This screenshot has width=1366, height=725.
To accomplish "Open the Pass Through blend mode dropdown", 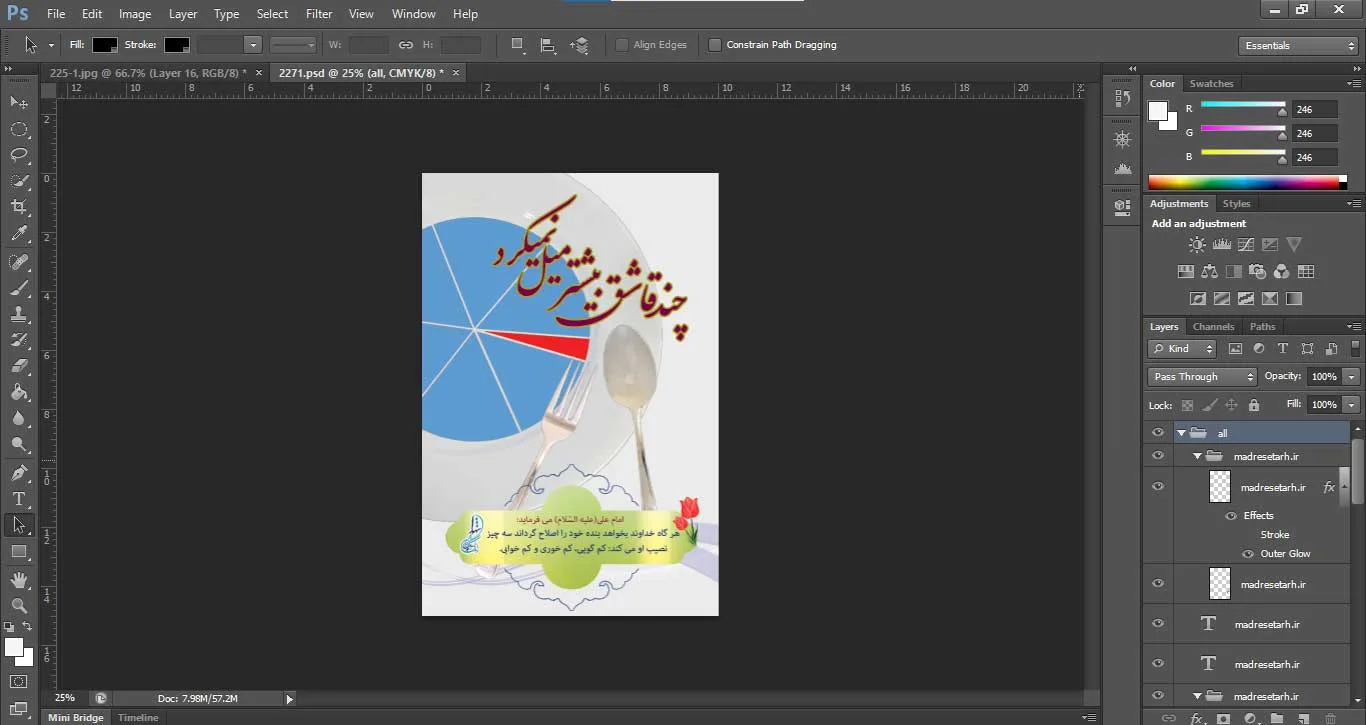I will (x=1202, y=377).
